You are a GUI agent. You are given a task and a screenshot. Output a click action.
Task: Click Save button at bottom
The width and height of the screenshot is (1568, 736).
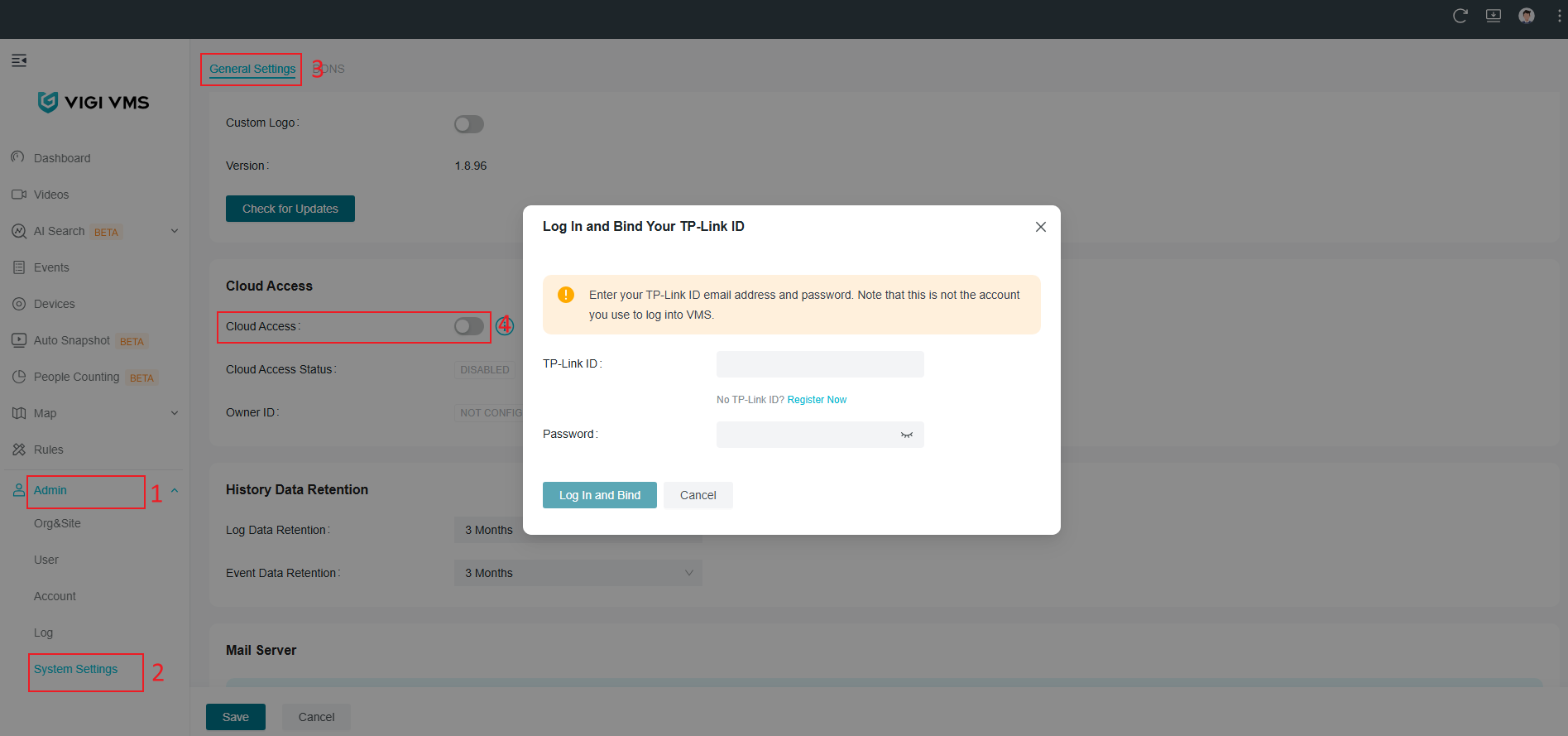[x=236, y=717]
